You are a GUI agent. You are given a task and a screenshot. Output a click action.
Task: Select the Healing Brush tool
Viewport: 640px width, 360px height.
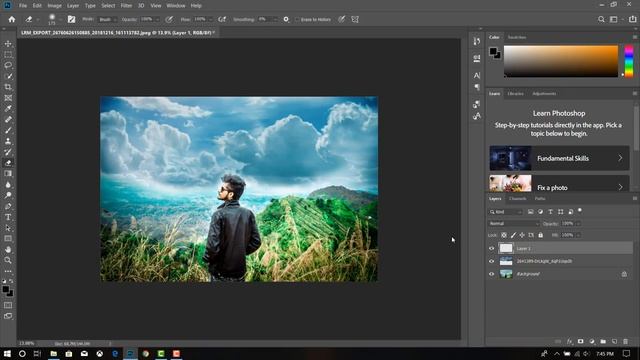[x=8, y=120]
